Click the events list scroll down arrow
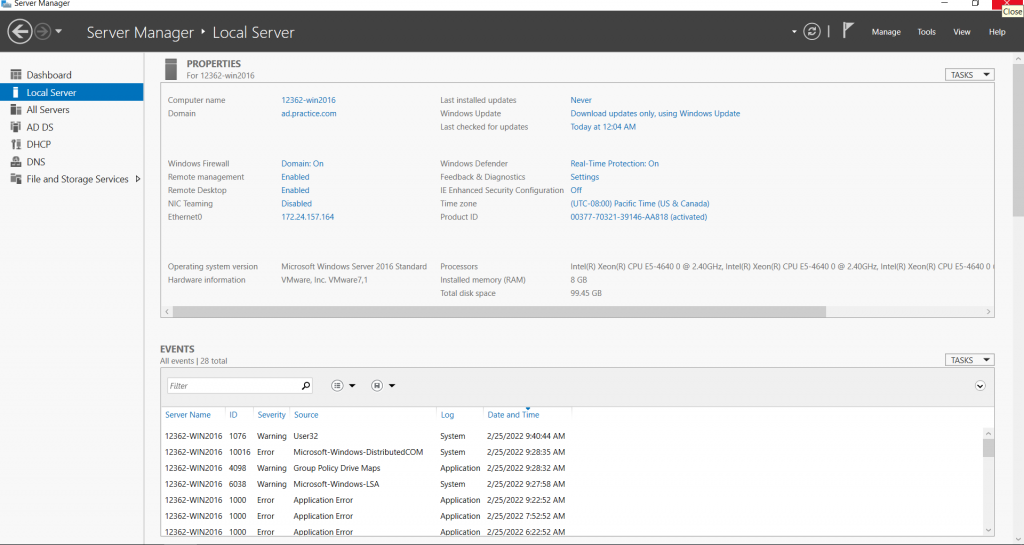Viewport: 1024px width, 545px height. (988, 530)
